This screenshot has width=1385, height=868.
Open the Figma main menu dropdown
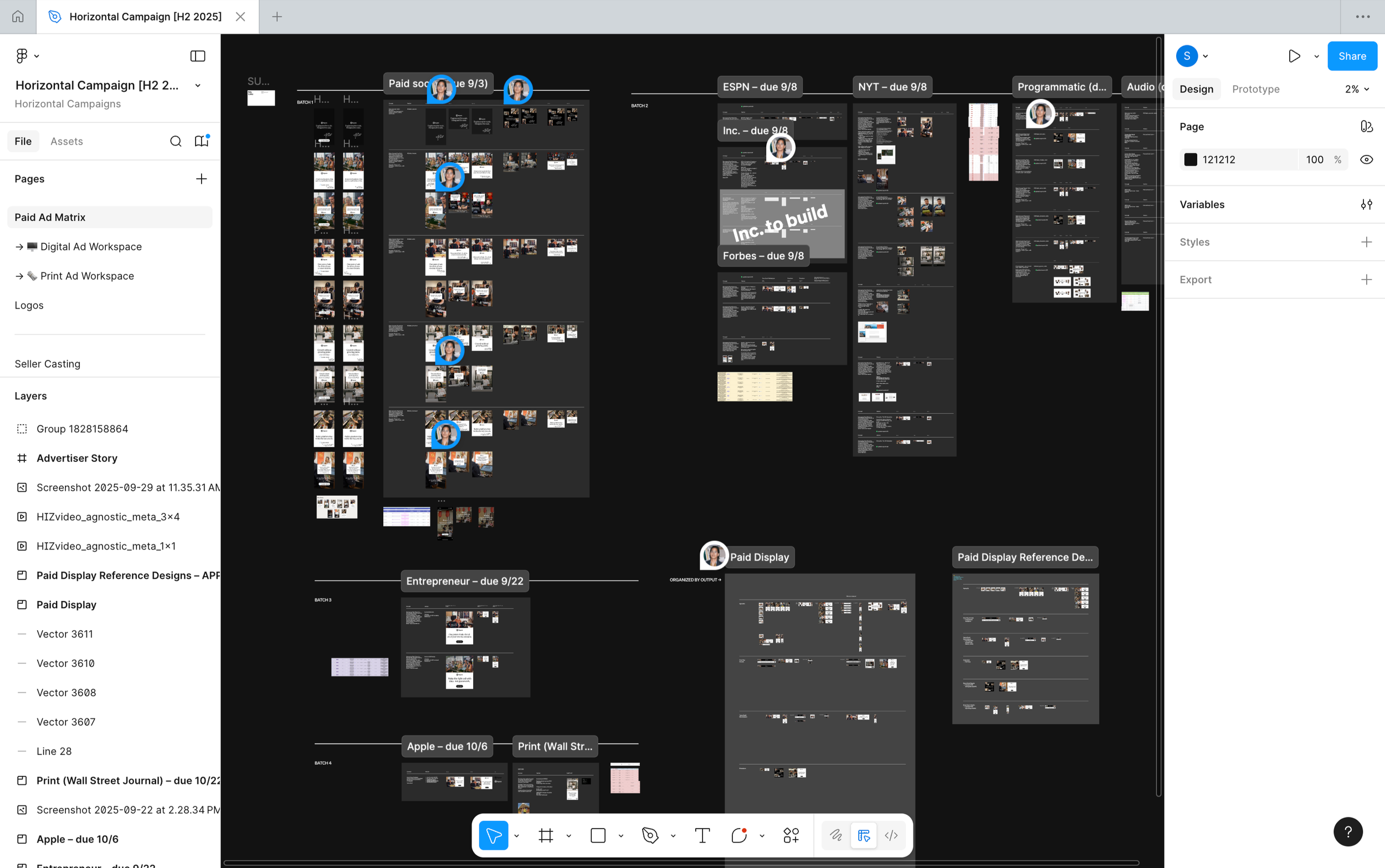(27, 57)
